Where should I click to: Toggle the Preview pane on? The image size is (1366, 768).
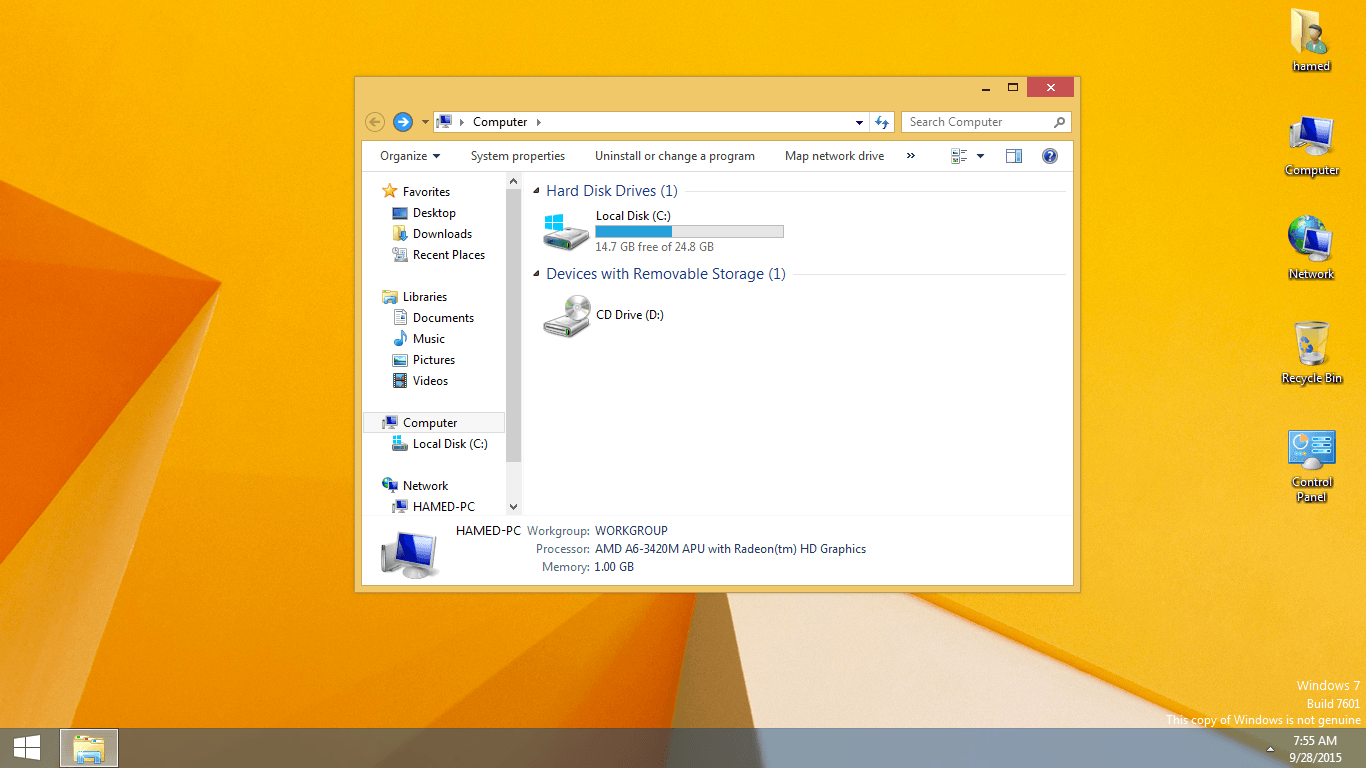(x=1013, y=156)
